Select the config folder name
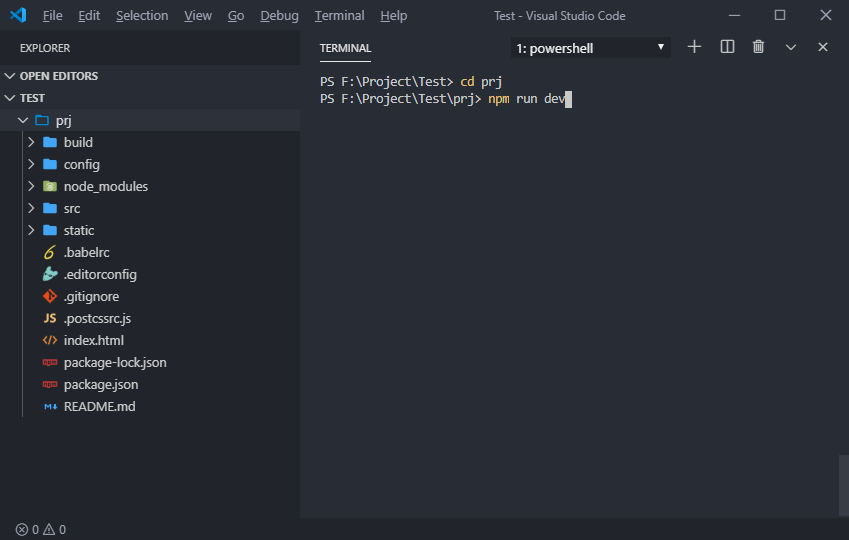Viewport: 849px width, 540px height. pos(82,165)
